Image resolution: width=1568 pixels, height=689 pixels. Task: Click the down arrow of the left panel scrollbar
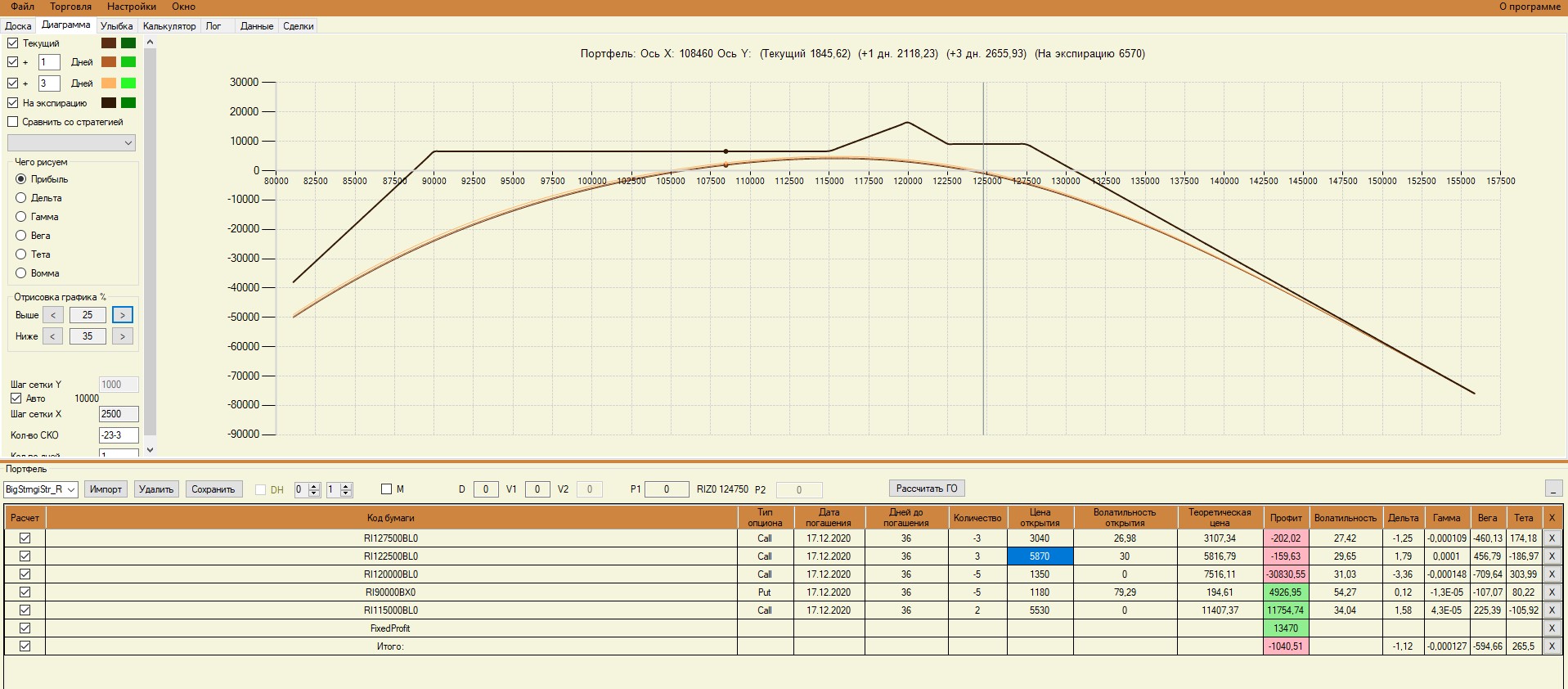150,450
